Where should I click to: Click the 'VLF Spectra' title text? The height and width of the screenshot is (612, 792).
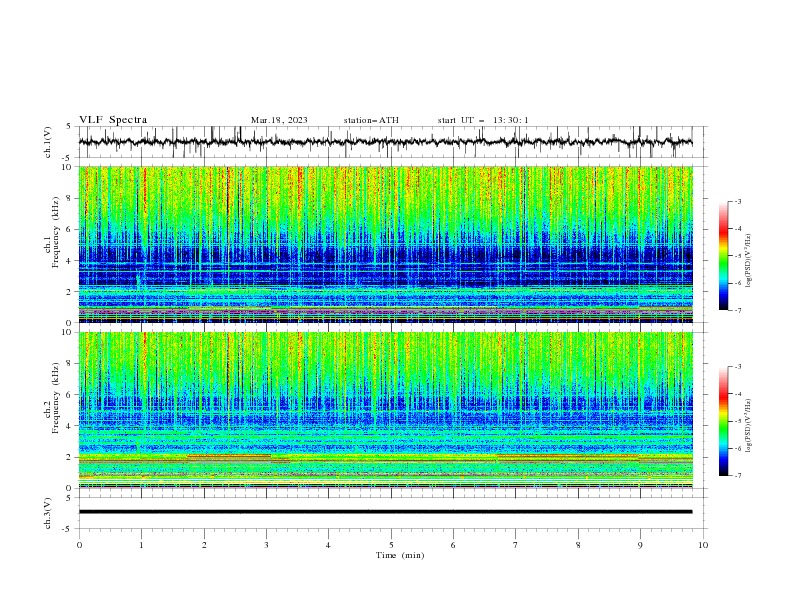[x=113, y=120]
